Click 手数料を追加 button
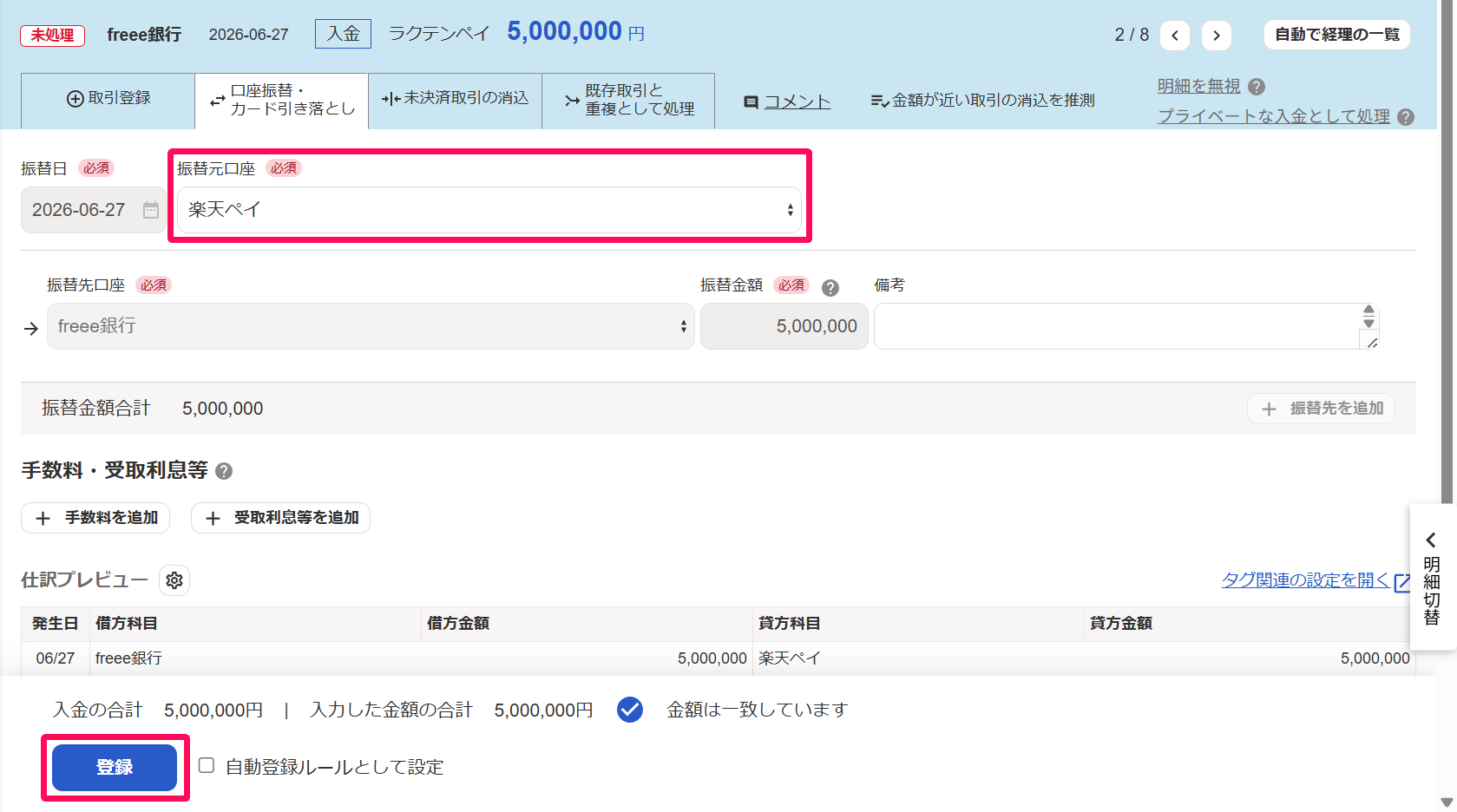This screenshot has width=1457, height=812. [95, 518]
